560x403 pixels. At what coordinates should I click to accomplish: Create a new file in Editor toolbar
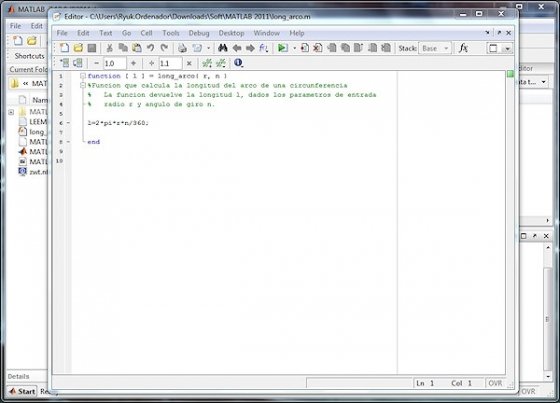point(64,48)
